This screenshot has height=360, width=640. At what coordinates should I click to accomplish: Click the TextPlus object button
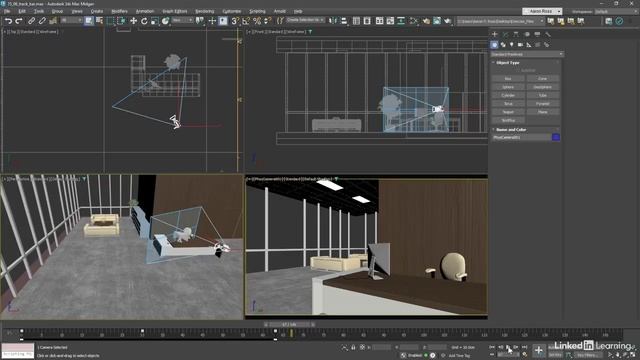click(508, 120)
